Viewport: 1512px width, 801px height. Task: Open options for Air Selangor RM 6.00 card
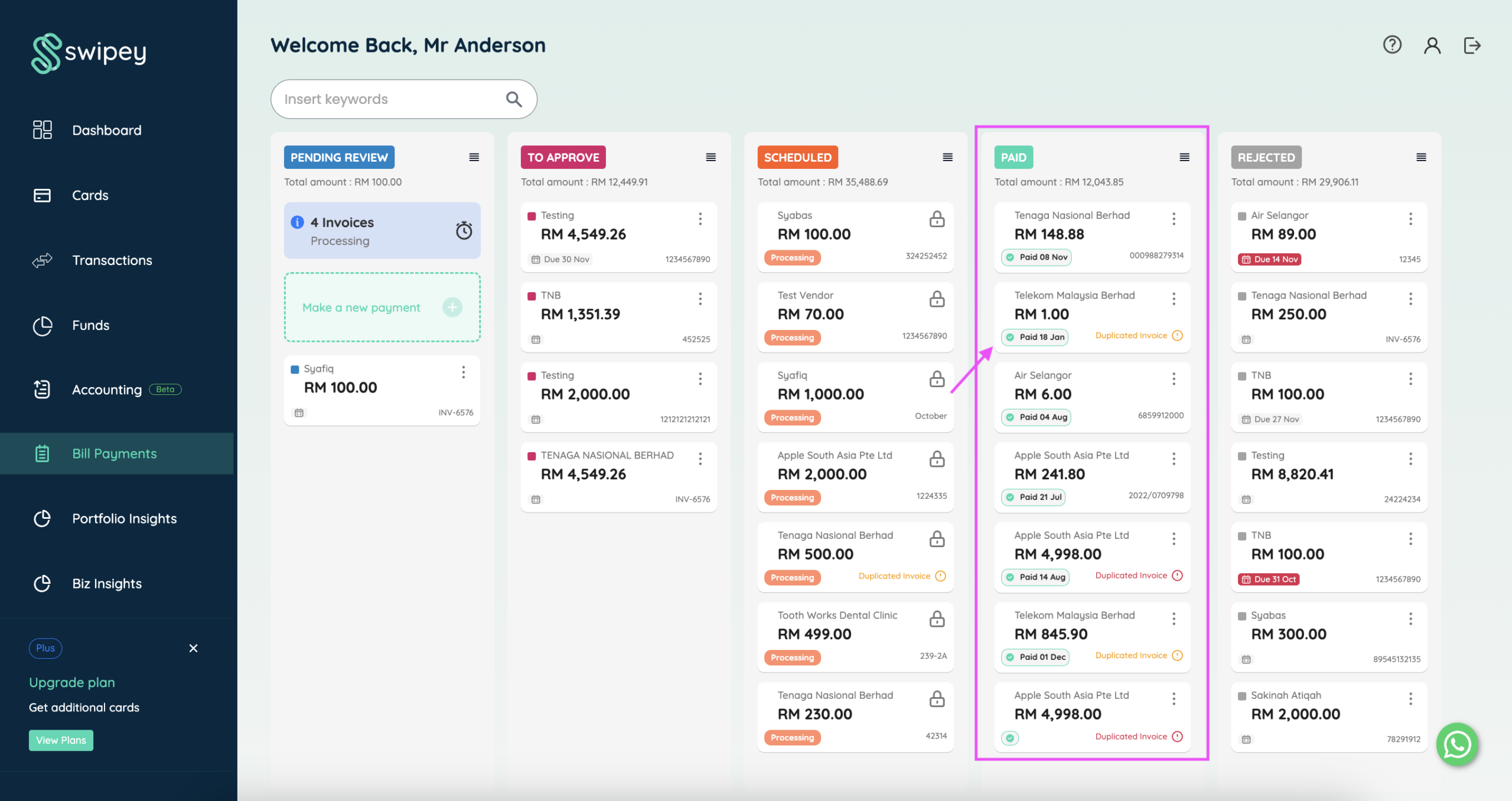[1174, 379]
